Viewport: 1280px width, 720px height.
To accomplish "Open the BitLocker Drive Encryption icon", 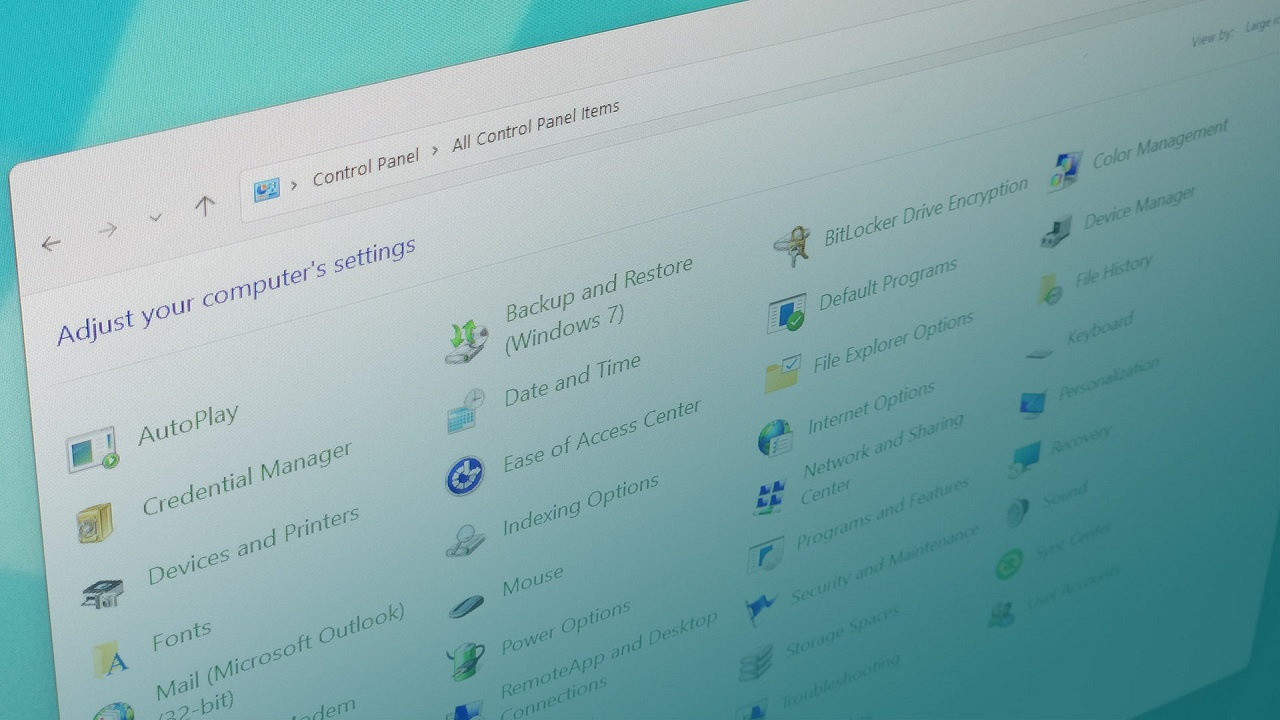I will click(793, 246).
